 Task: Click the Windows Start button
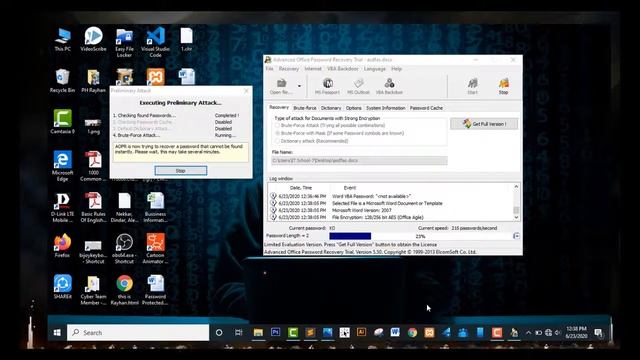[57, 333]
